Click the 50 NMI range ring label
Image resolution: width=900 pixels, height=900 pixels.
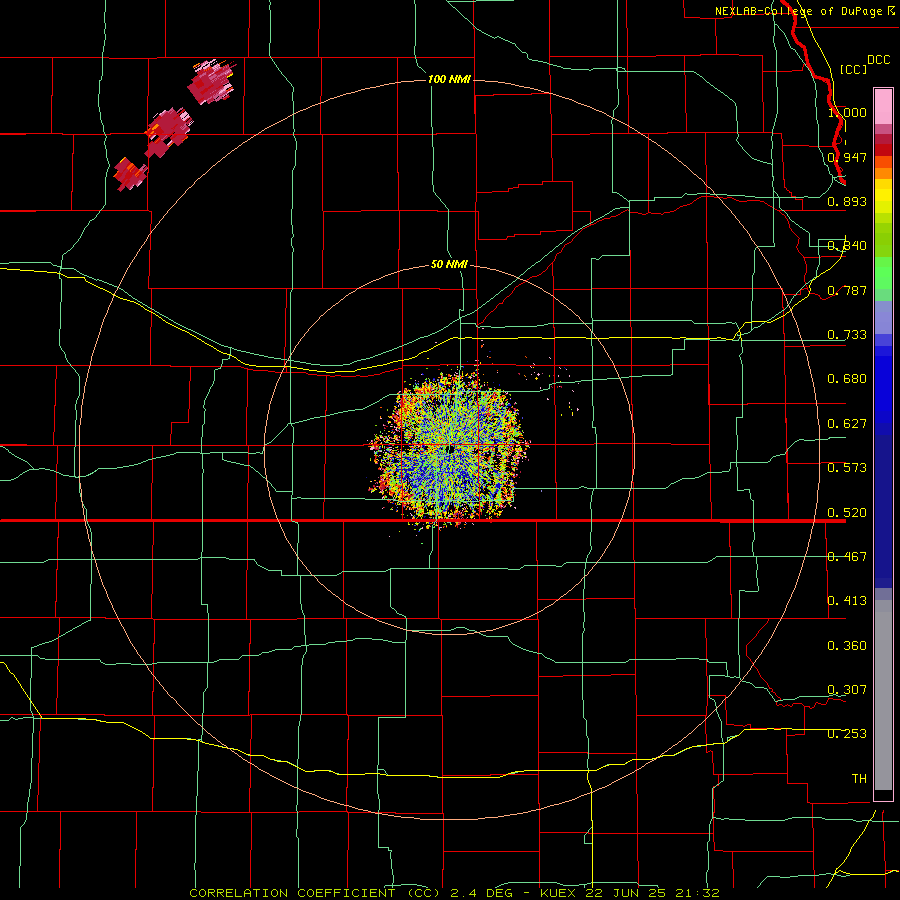[449, 264]
